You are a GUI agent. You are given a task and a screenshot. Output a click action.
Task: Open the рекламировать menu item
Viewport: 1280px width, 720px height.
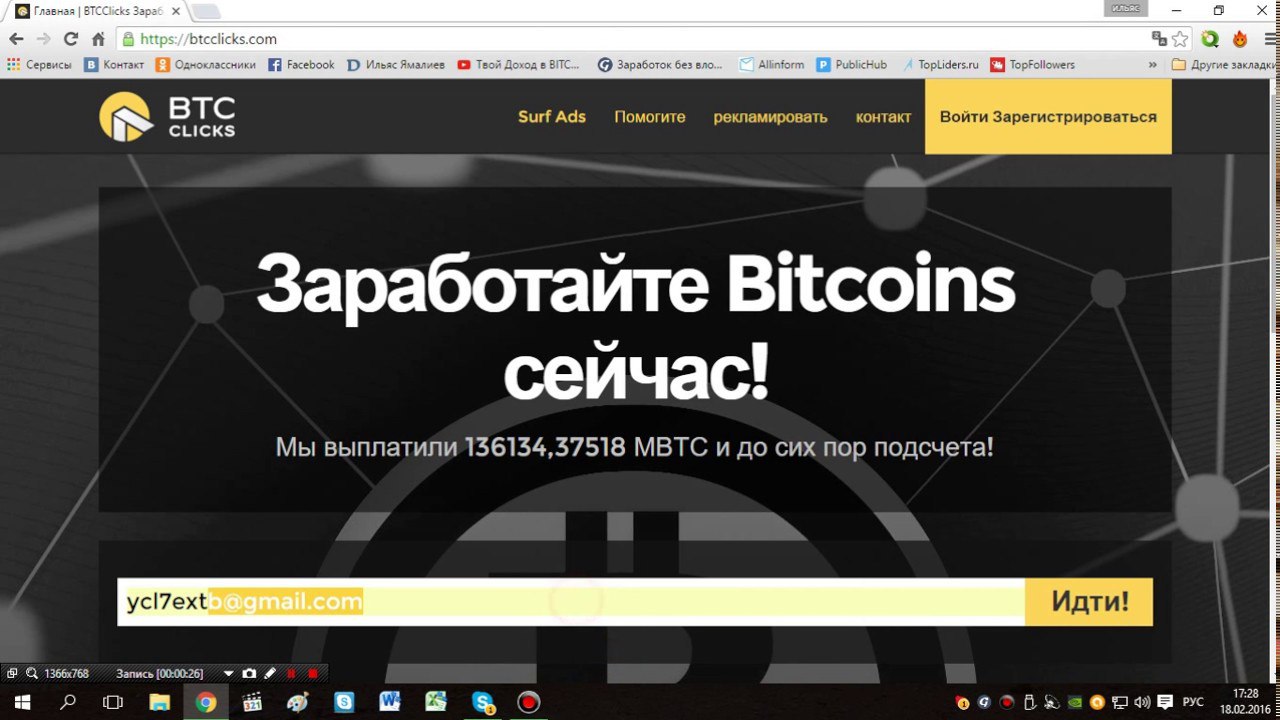click(770, 117)
